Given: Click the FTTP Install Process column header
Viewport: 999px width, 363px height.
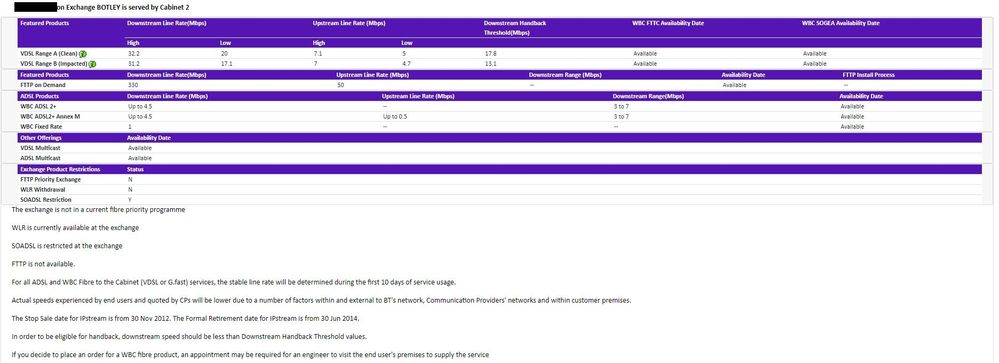Looking at the screenshot, I should pos(868,75).
